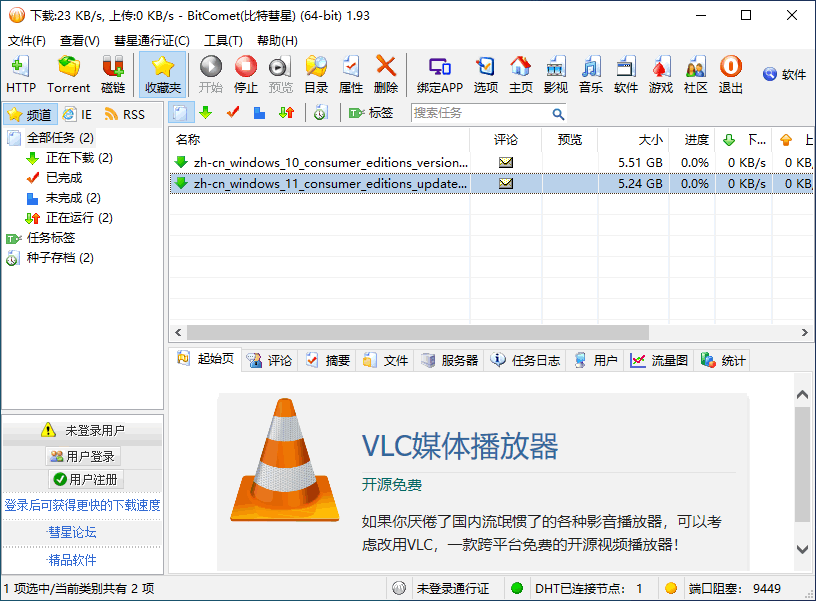Open comments envelope for windows_11 task
This screenshot has height=601, width=816.
(506, 183)
